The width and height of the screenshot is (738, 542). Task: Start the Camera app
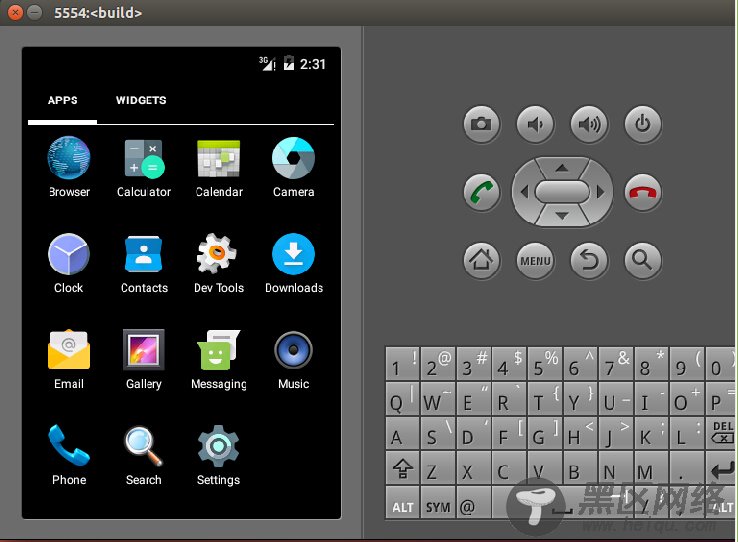(293, 167)
